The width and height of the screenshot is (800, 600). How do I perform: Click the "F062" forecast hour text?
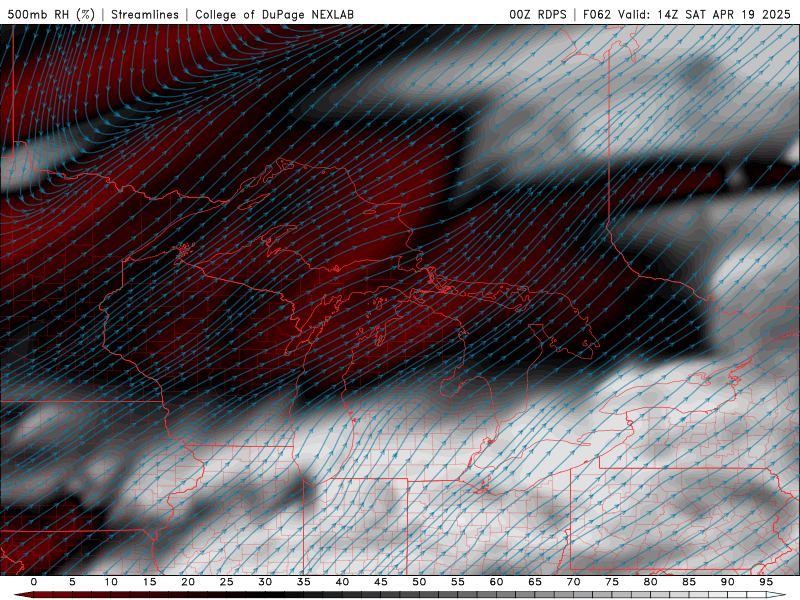tap(597, 14)
